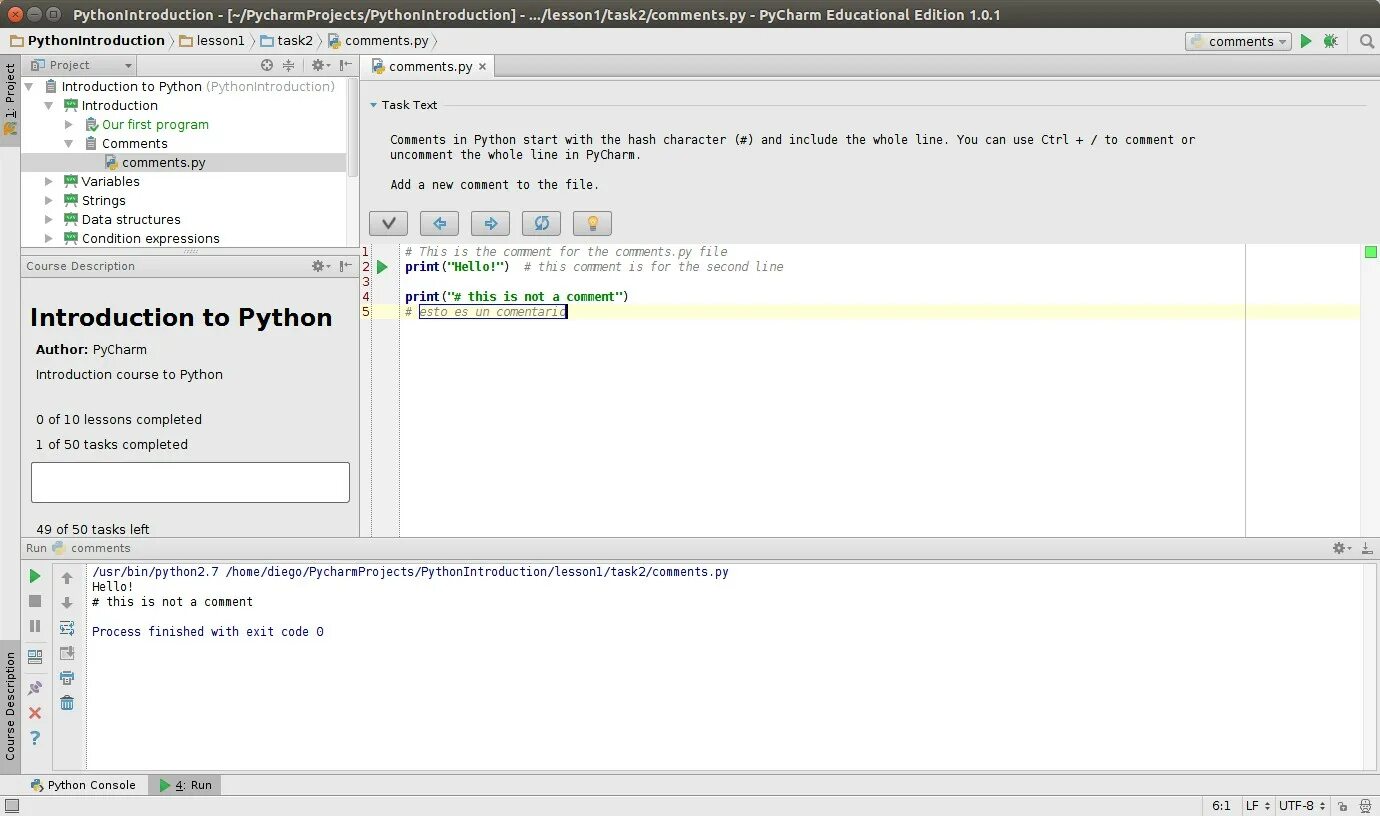This screenshot has width=1380, height=816.
Task: Expand the Condition expressions lesson
Action: tap(48, 239)
